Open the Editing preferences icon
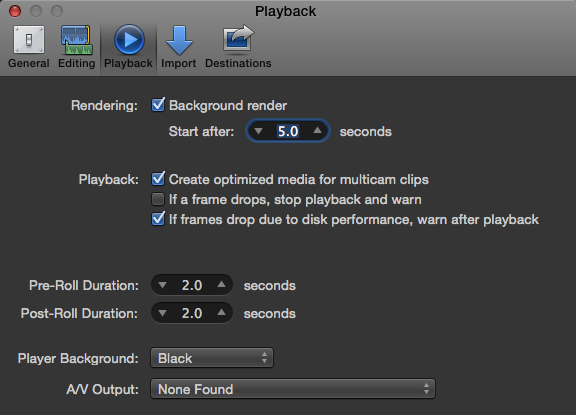This screenshot has height=415, width=576. tap(76, 40)
